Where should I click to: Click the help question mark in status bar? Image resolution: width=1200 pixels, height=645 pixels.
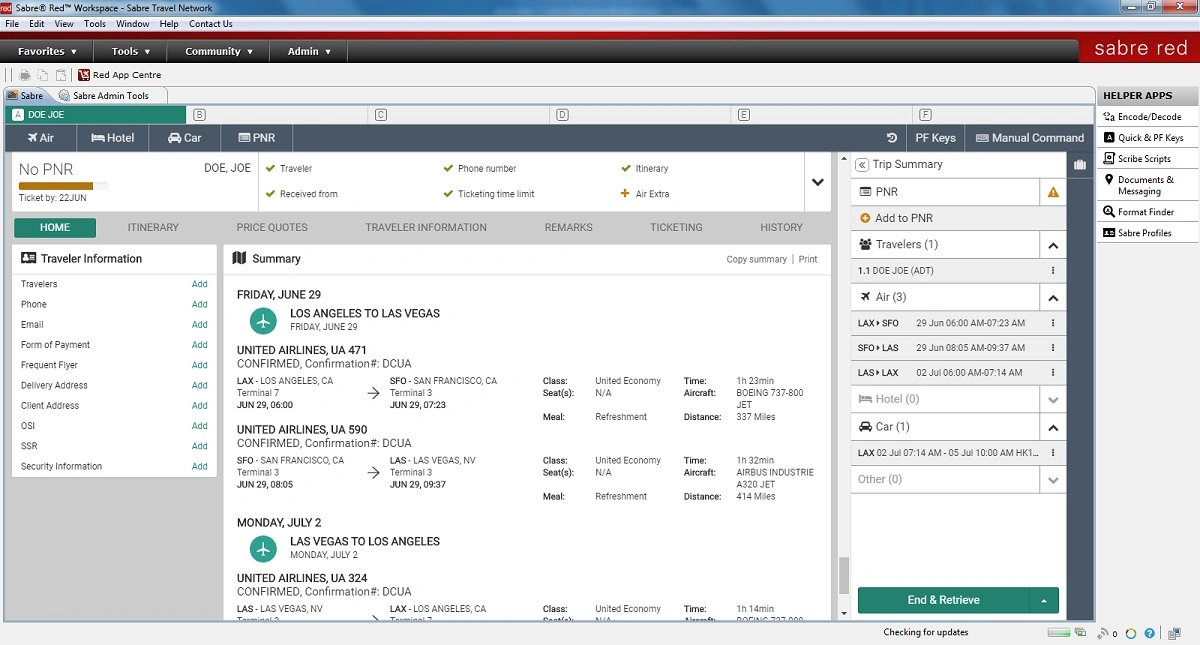(1150, 633)
